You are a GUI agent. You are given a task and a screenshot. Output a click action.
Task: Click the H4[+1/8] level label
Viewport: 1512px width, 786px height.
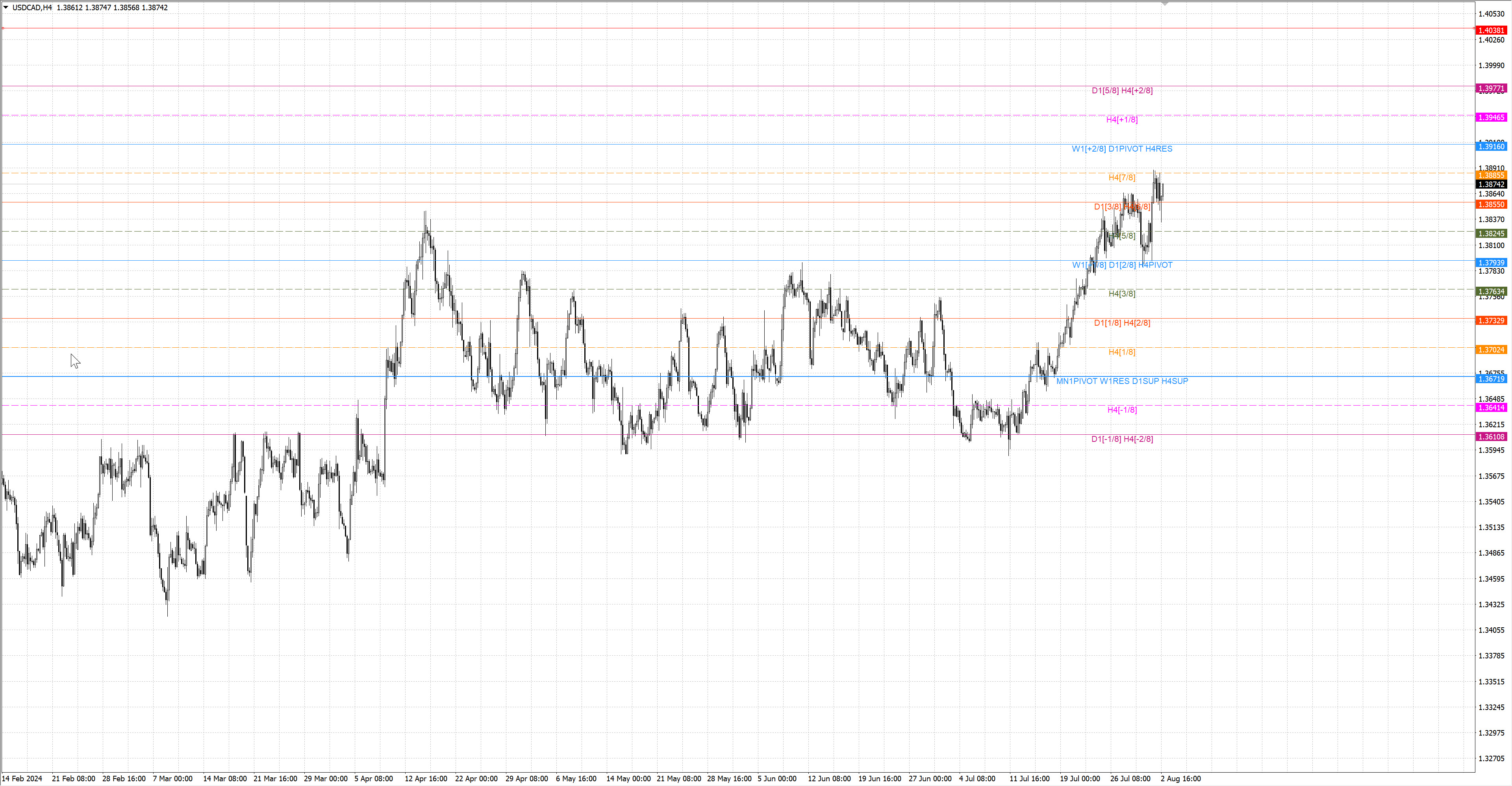coord(1122,120)
